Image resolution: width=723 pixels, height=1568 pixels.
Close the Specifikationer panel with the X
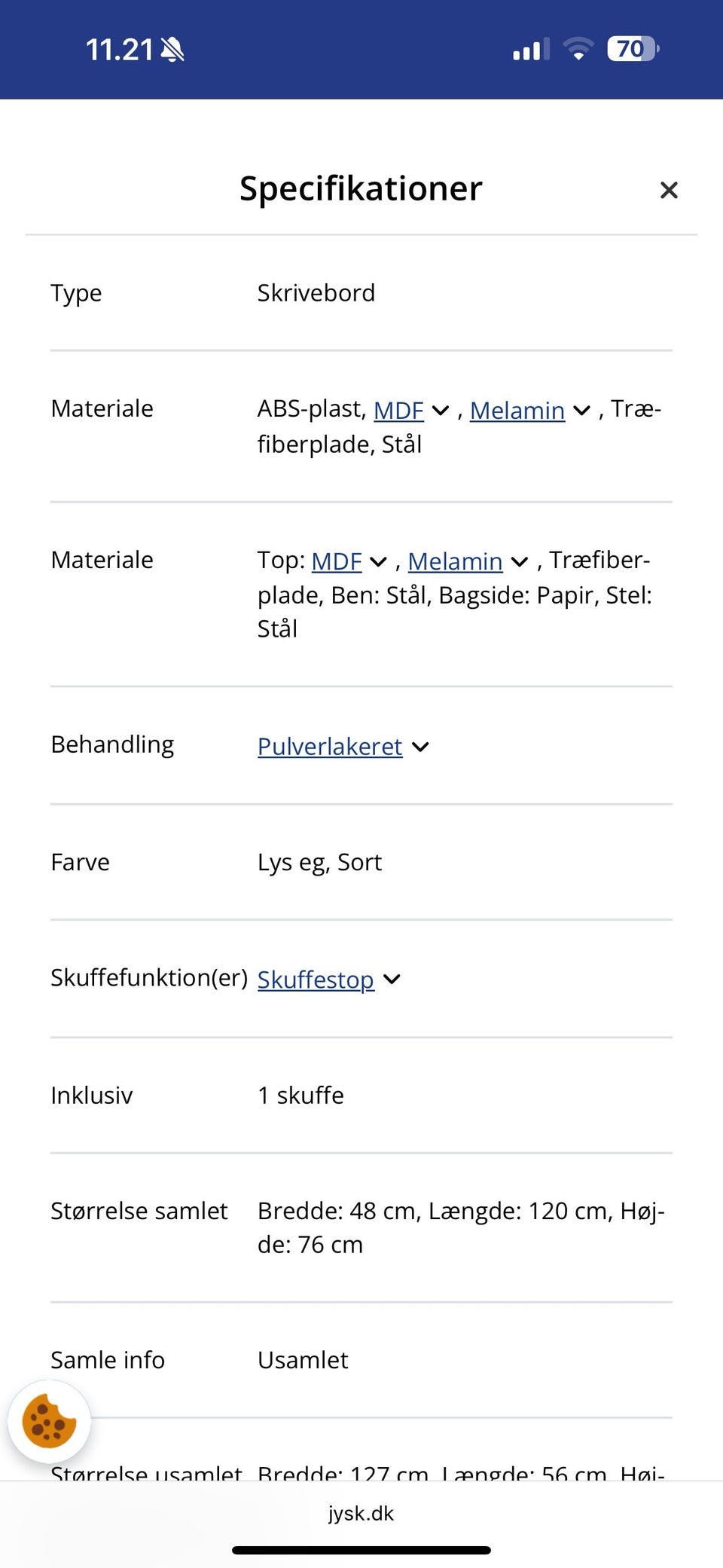(x=669, y=190)
